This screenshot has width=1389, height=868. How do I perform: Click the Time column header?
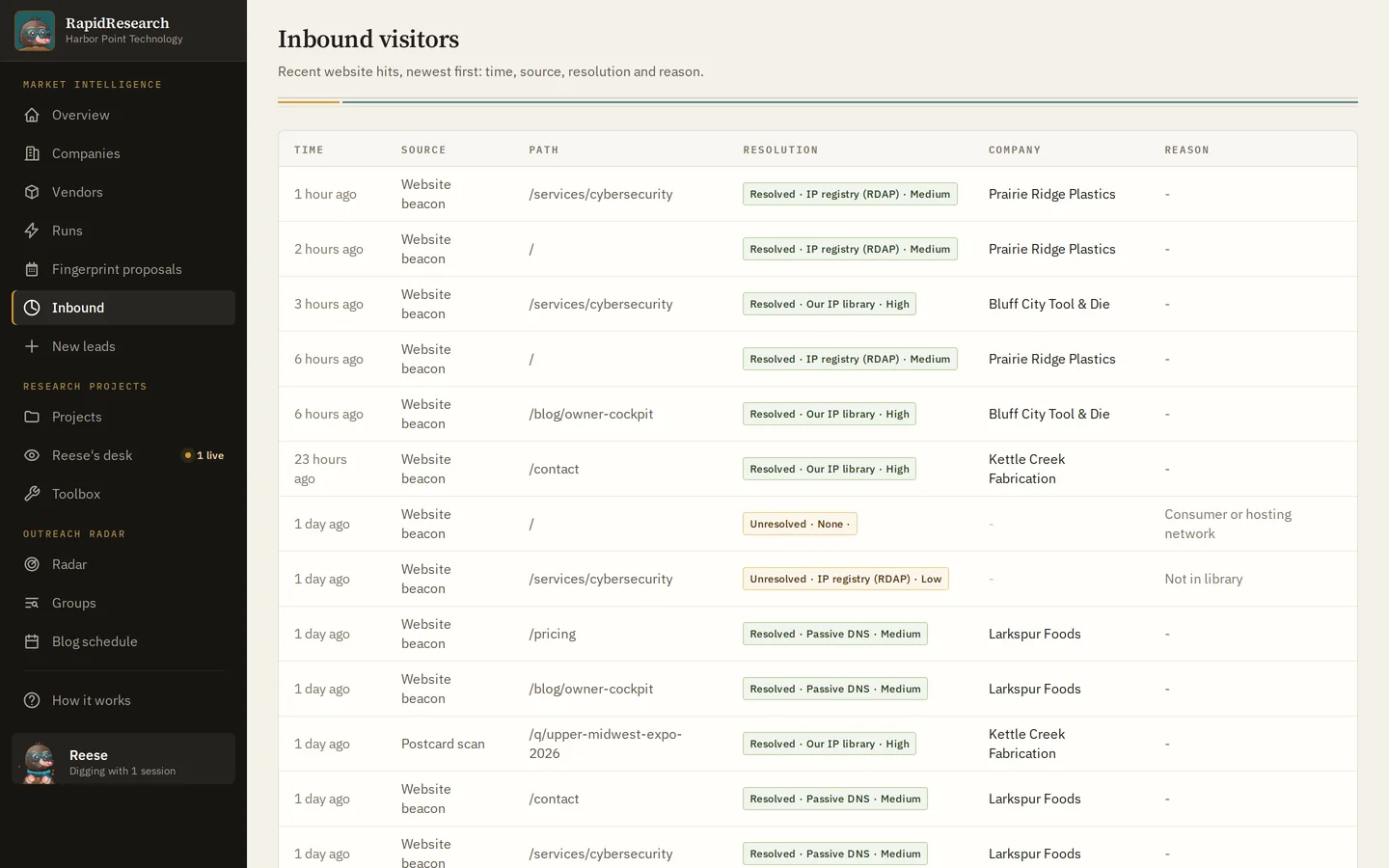tap(309, 149)
